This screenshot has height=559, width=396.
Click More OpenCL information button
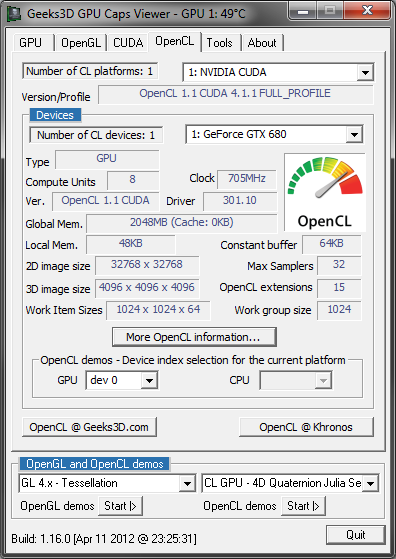tap(194, 337)
